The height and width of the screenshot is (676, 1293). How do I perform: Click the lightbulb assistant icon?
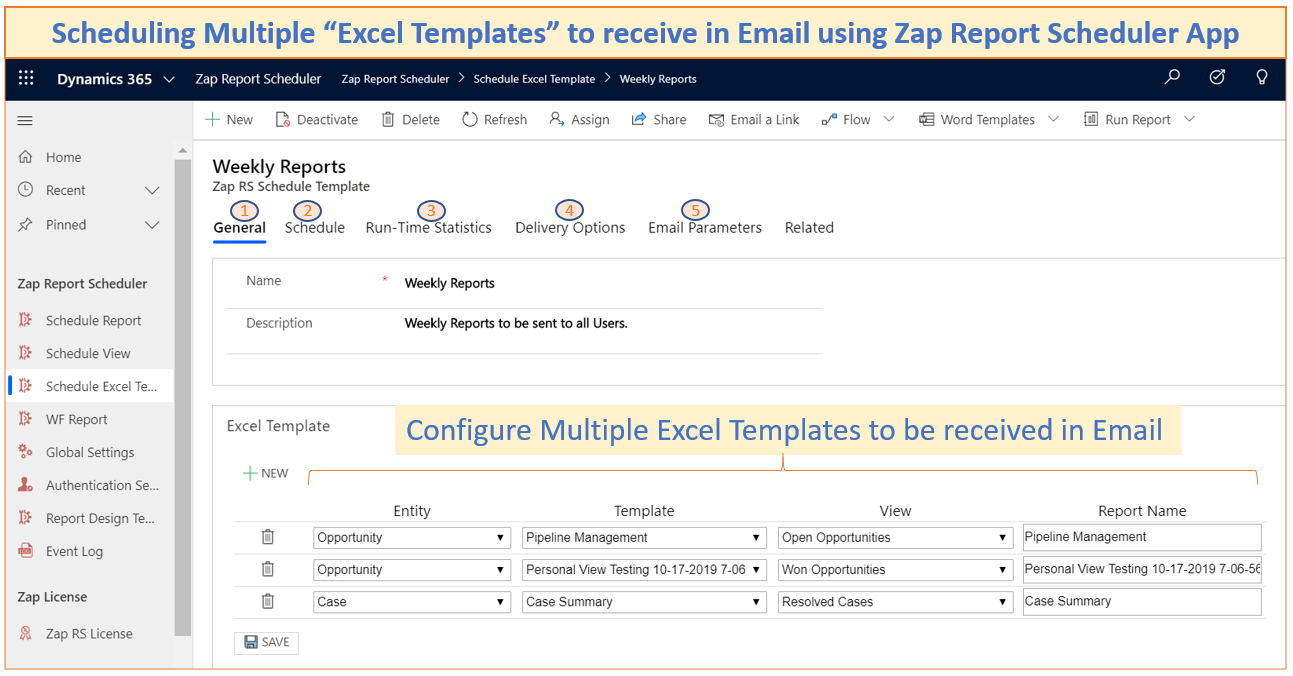(1262, 77)
